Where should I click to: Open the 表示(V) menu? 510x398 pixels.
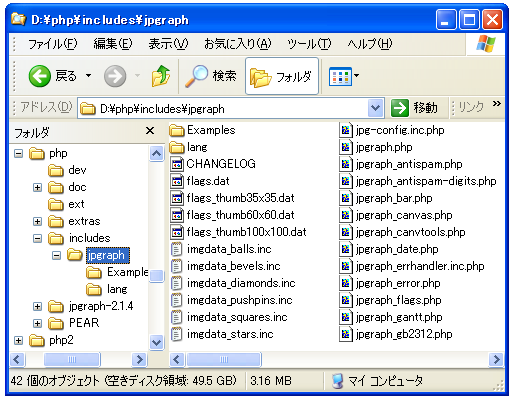click(168, 44)
